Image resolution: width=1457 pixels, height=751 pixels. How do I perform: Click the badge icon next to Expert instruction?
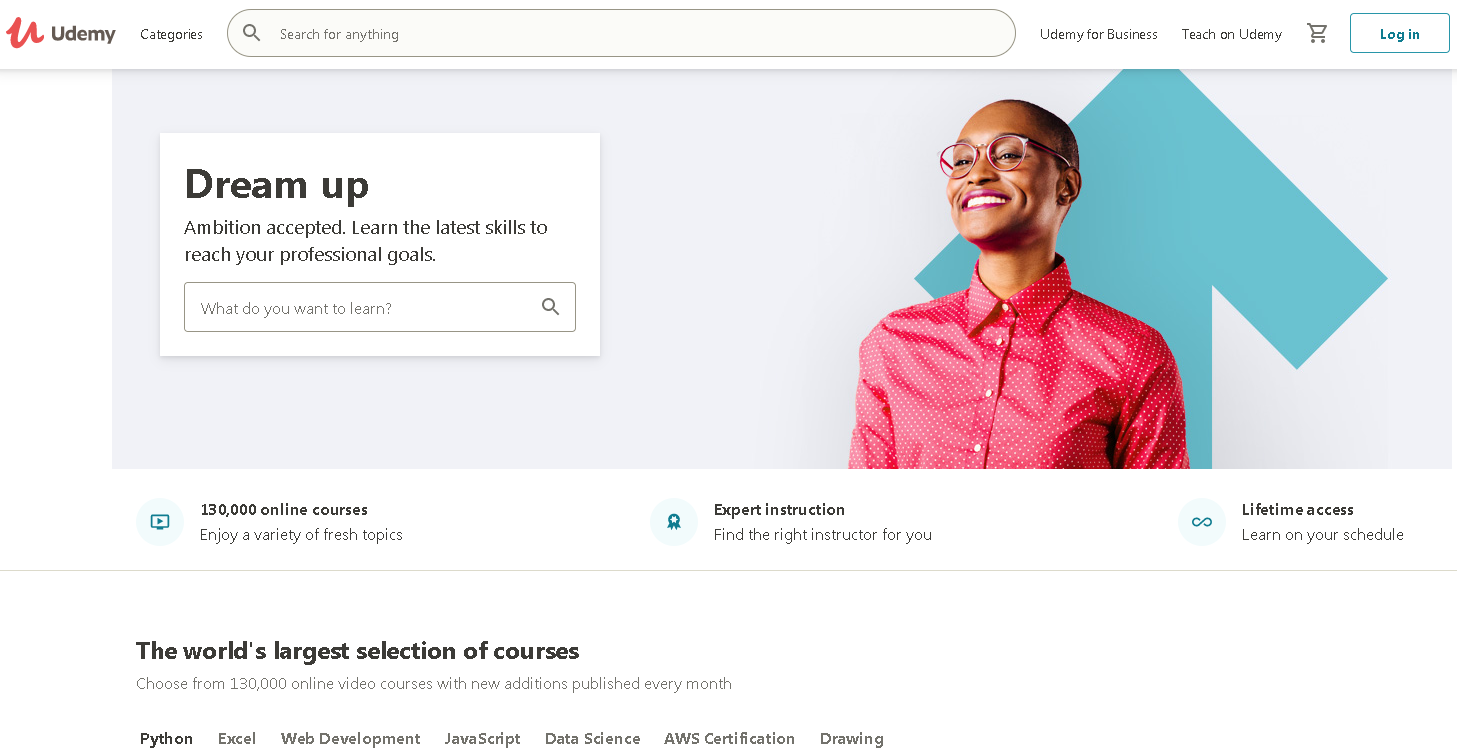673,521
